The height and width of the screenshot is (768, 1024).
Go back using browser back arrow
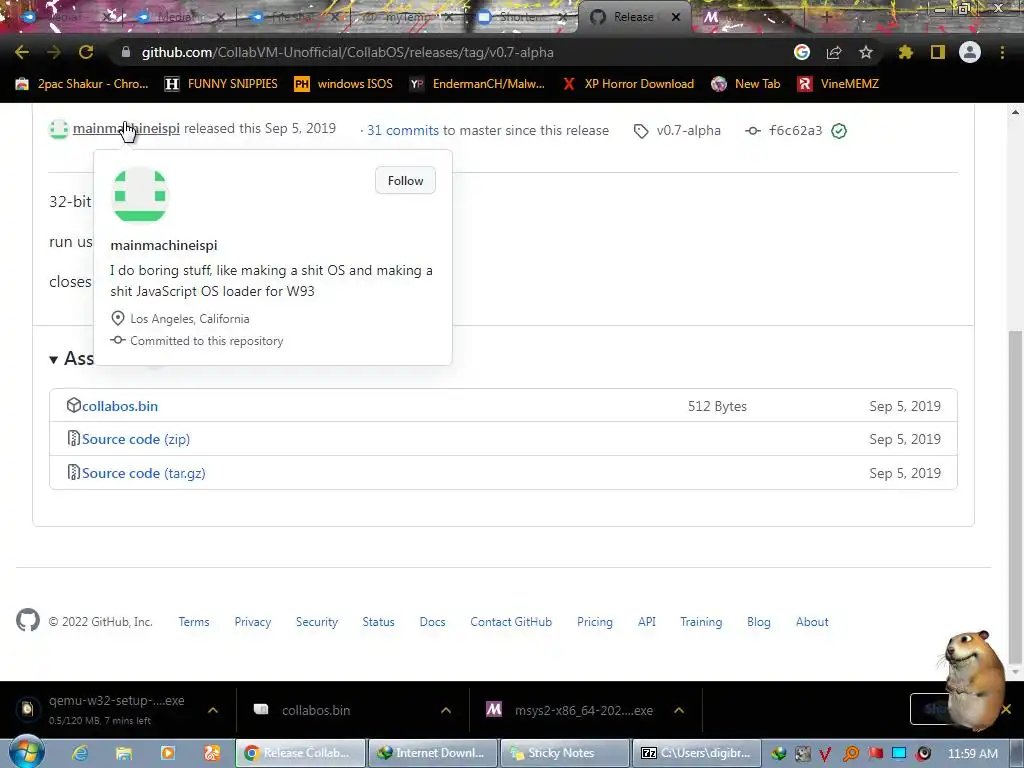22,52
